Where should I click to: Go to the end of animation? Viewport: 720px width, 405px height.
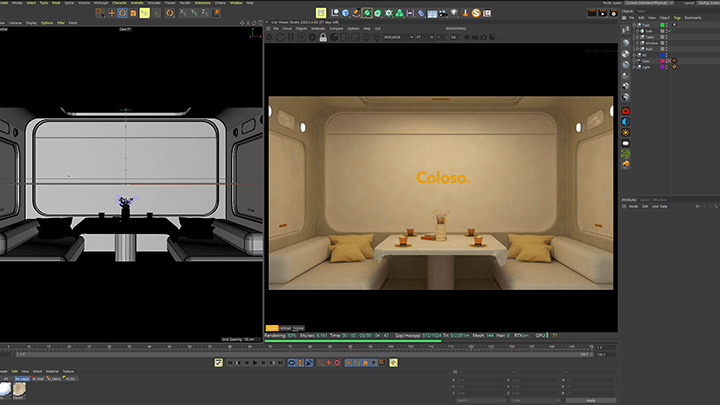[x=281, y=363]
